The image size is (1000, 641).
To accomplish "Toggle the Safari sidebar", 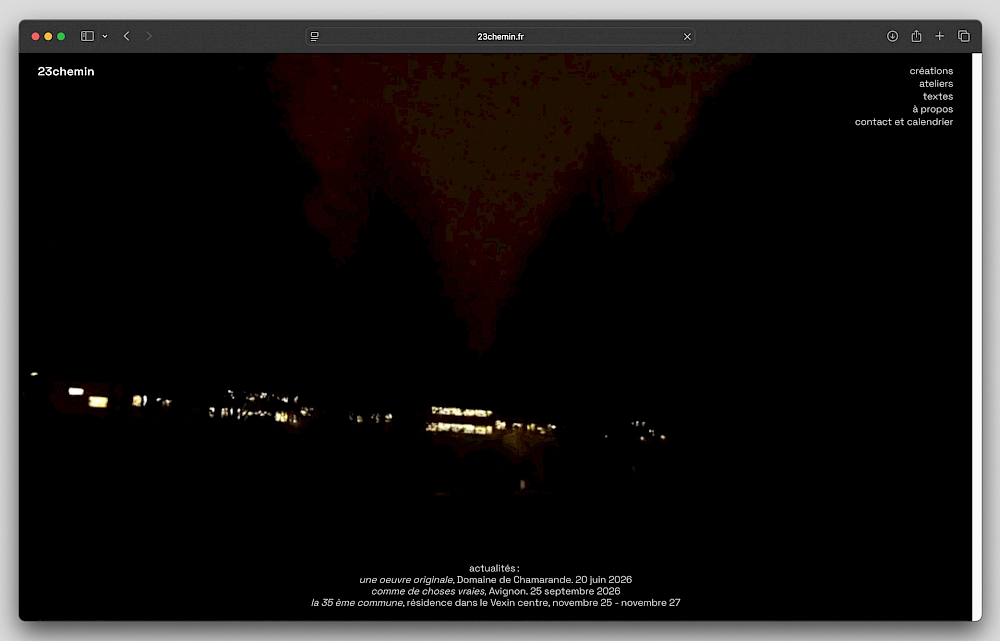I will tap(87, 36).
